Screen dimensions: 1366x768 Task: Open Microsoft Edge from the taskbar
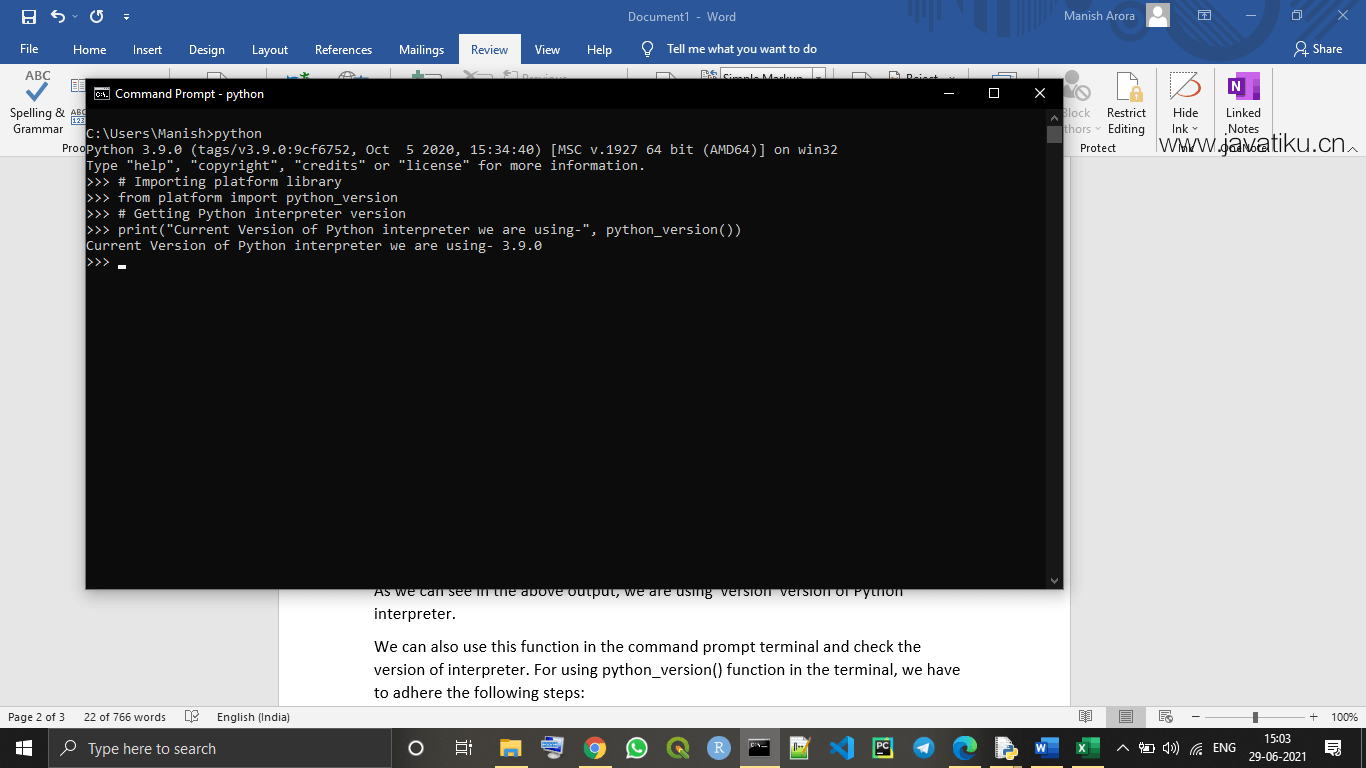pos(964,748)
